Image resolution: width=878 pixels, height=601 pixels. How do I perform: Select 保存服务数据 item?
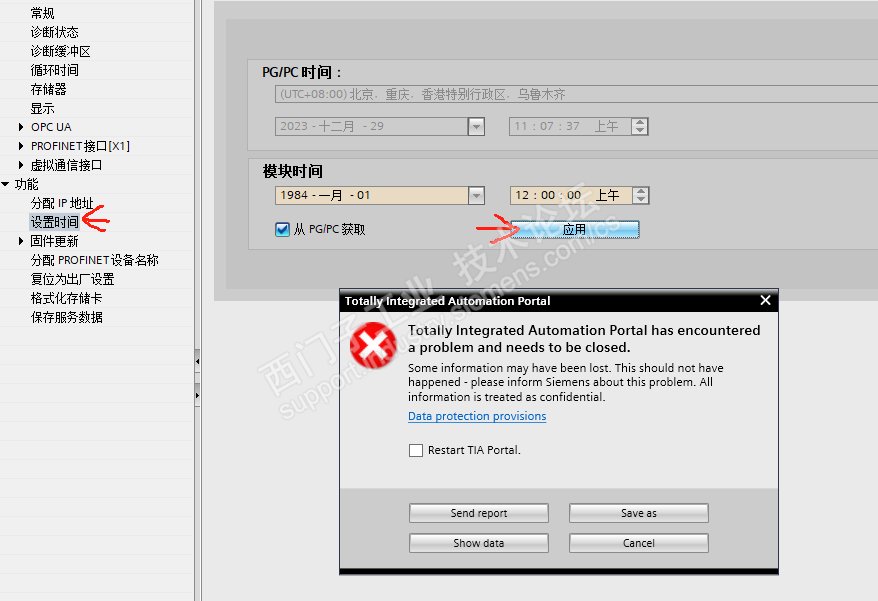coord(66,318)
